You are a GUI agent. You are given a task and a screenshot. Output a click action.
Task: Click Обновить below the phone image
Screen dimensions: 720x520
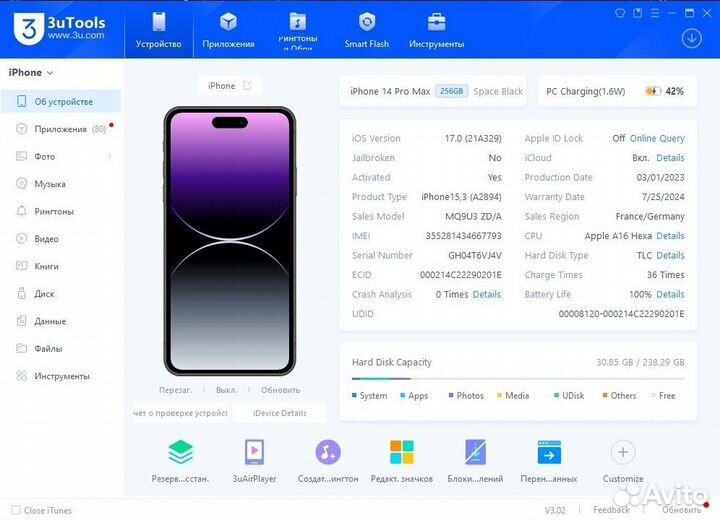(x=280, y=390)
